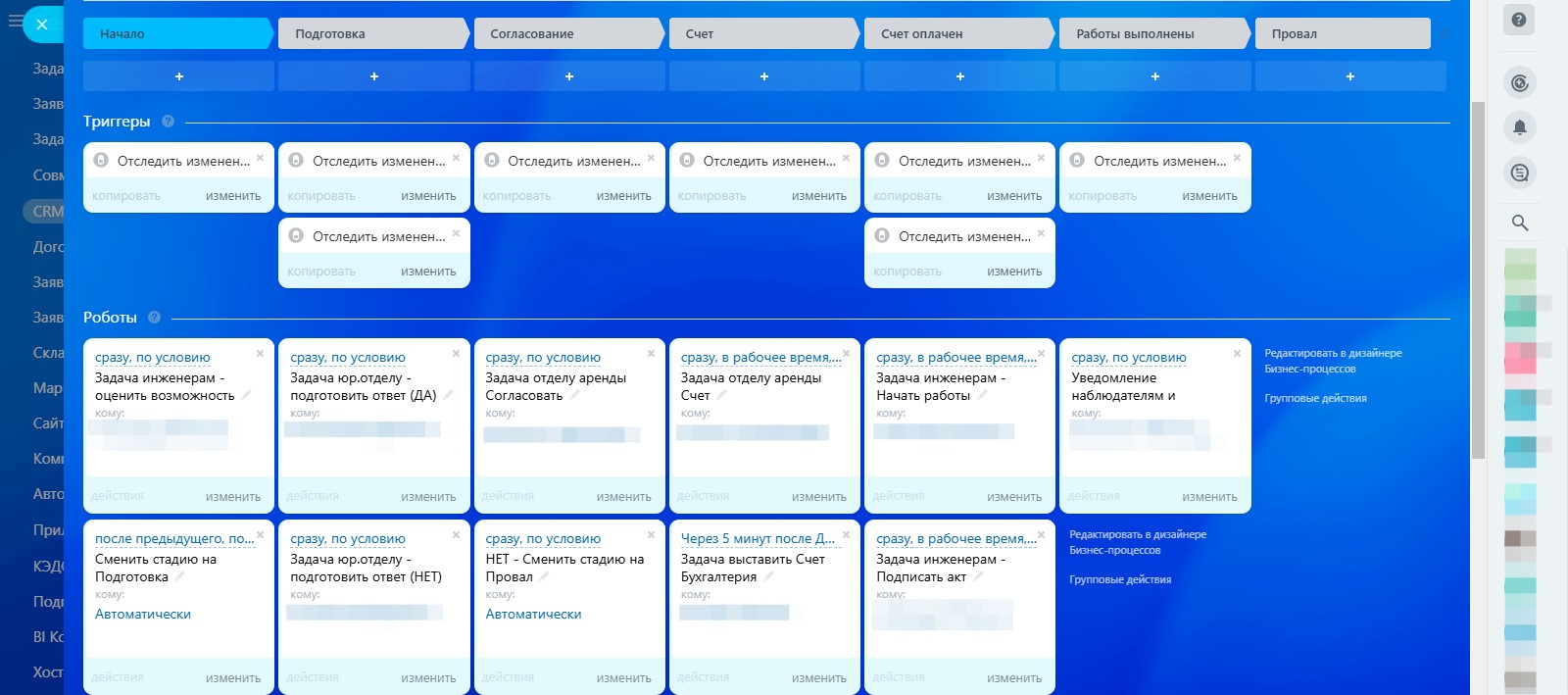Open 'после предыдущего, по...' run condition selector
The height and width of the screenshot is (695, 1568).
pyautogui.click(x=173, y=539)
